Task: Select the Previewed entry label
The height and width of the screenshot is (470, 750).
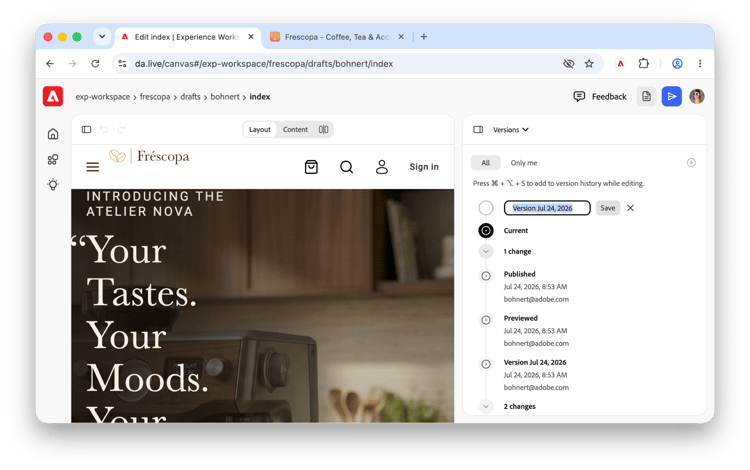Action: pos(520,318)
